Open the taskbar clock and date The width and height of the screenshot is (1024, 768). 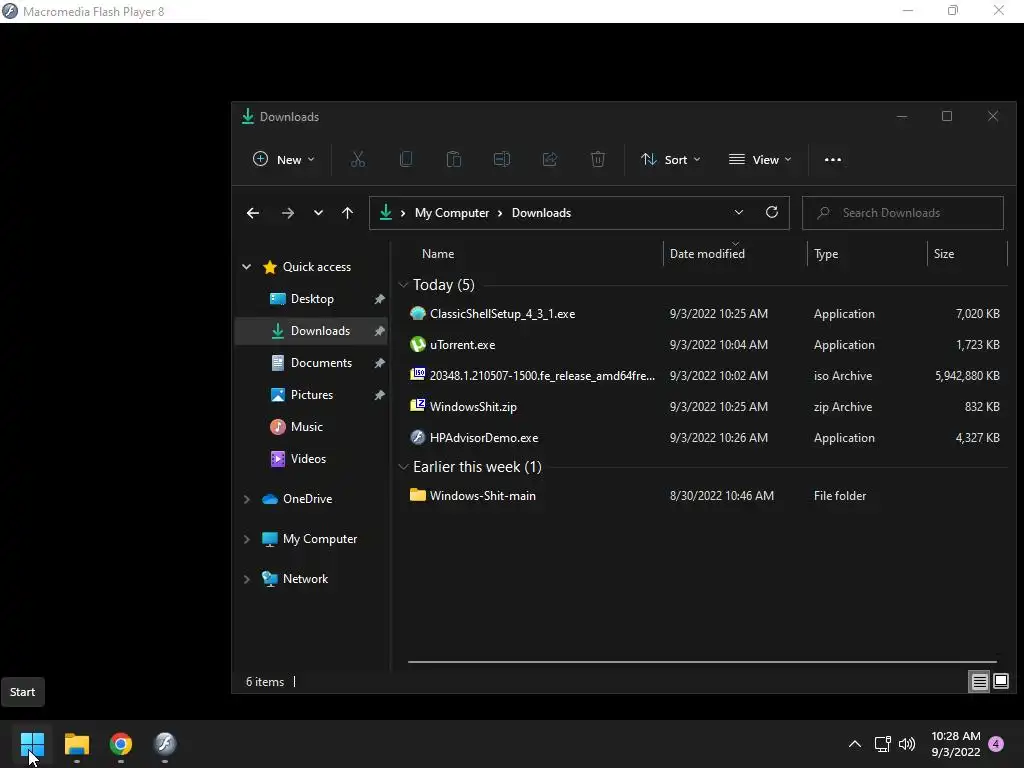[x=955, y=744]
